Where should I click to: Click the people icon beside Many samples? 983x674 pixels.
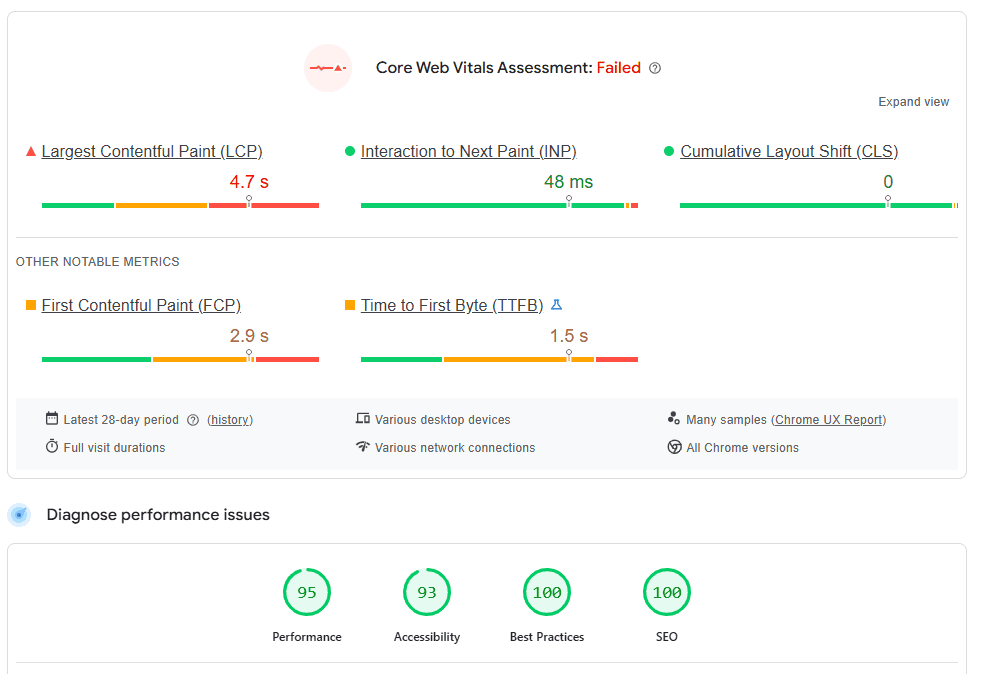(674, 418)
